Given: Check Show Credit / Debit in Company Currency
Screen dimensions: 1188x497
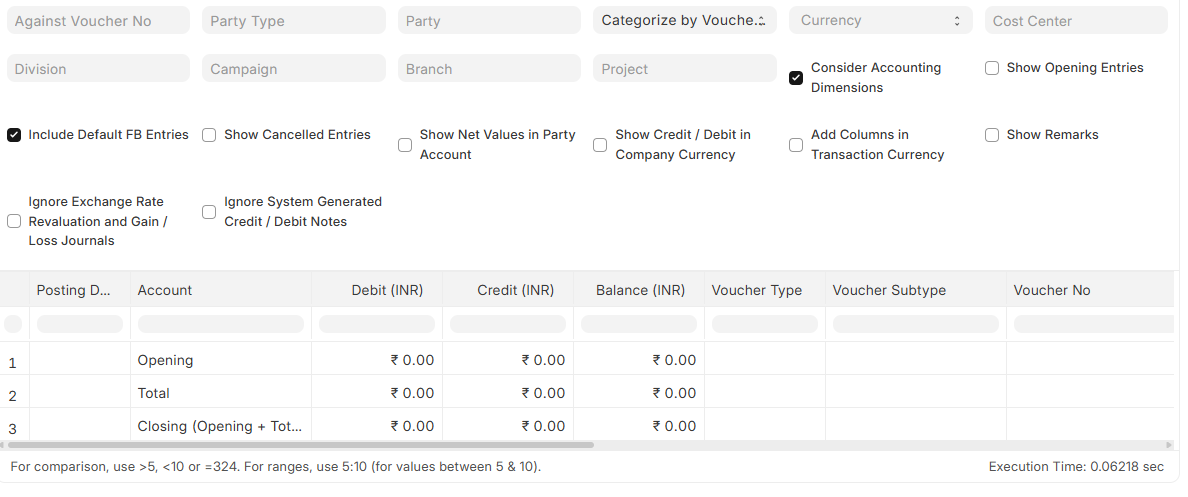Looking at the screenshot, I should [x=600, y=145].
